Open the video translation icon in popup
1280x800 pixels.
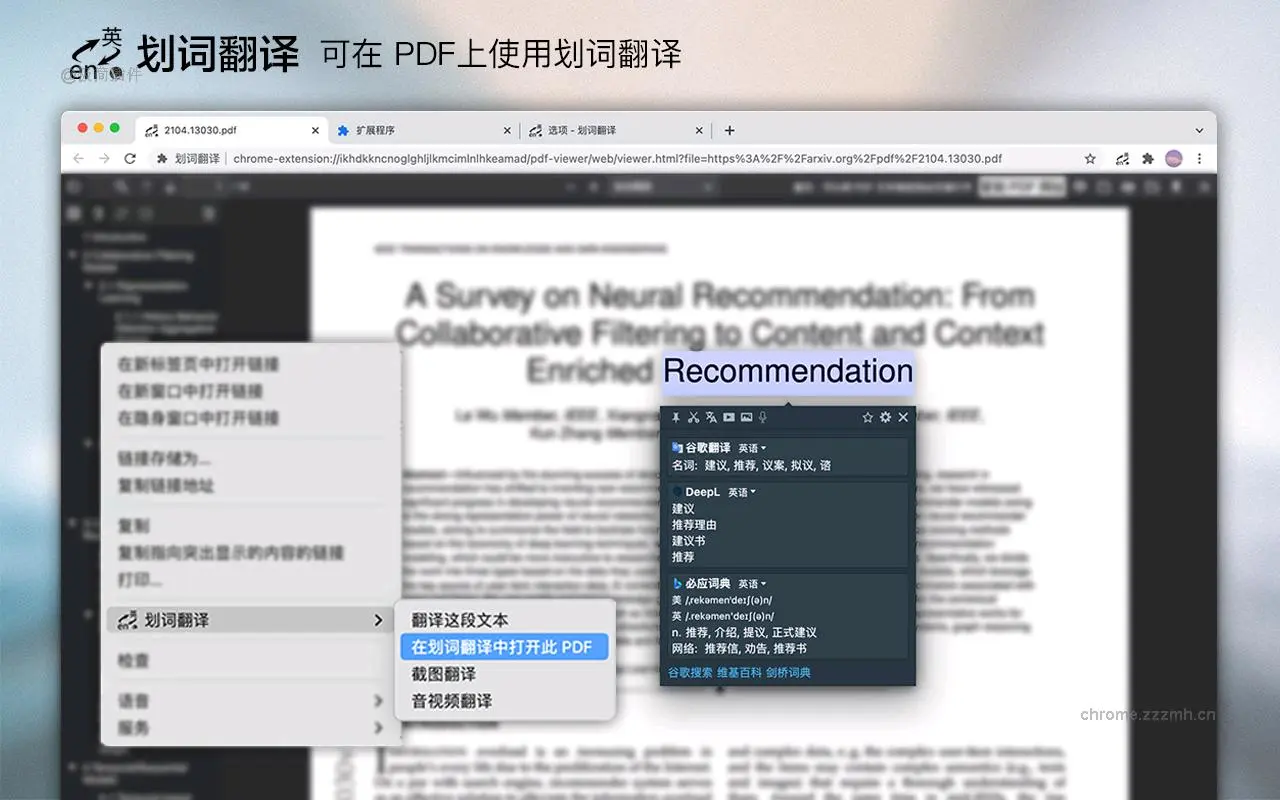728,417
